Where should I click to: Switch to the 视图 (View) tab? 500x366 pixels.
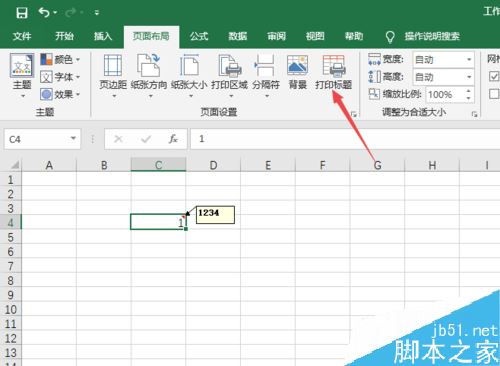[x=315, y=36]
